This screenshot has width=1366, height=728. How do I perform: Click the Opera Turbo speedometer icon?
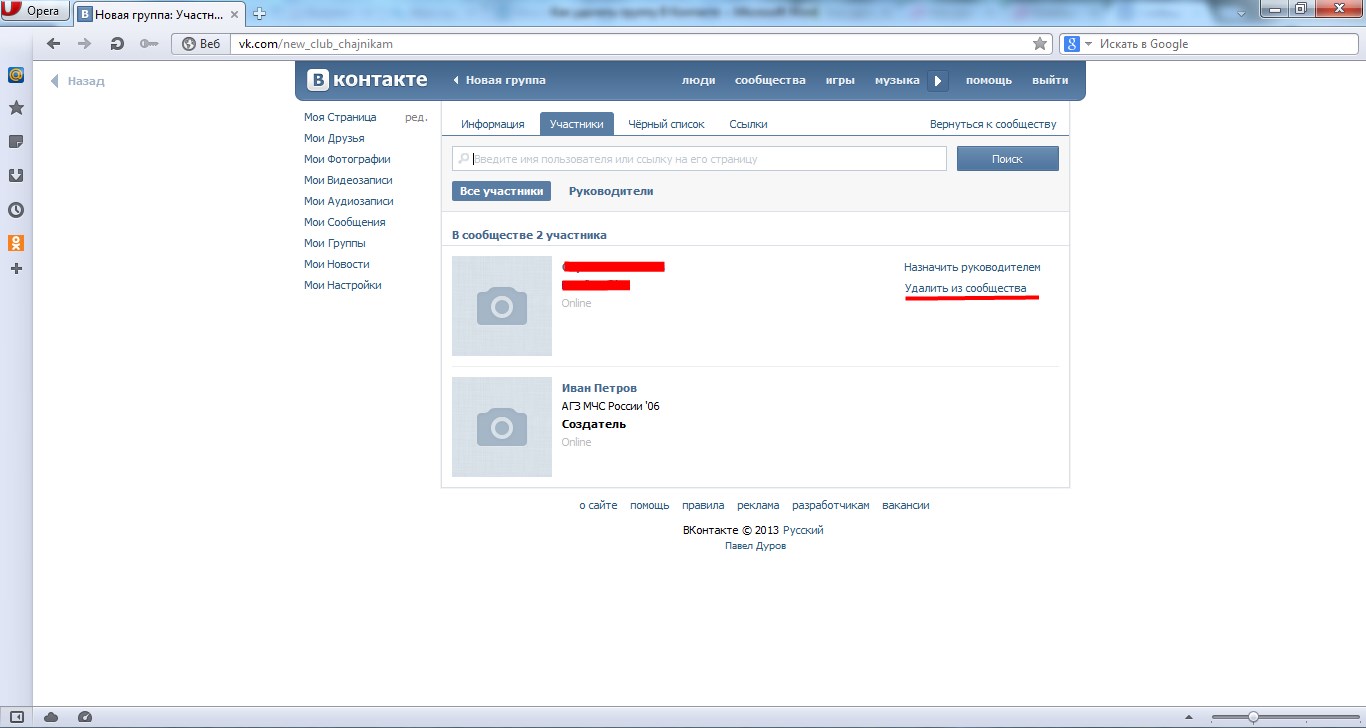click(84, 717)
